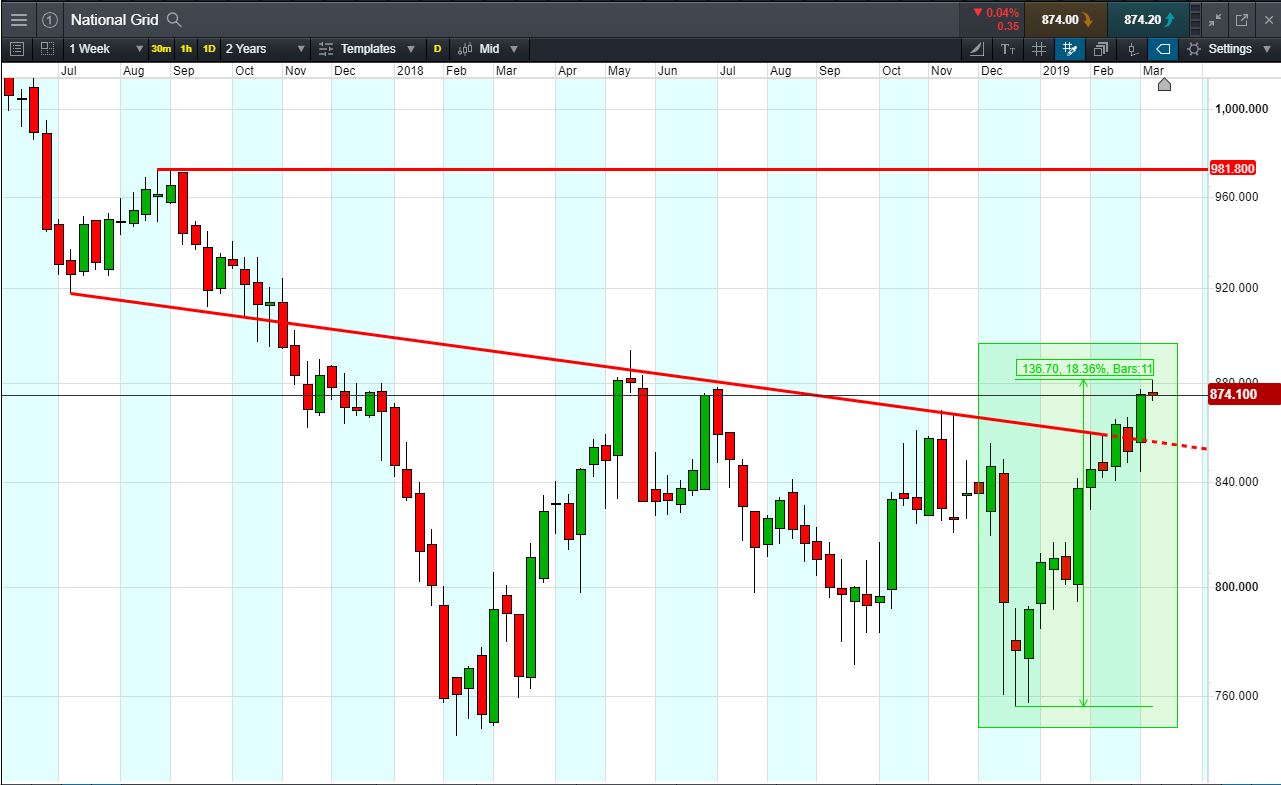Pop out chart into new window
Viewport: 1281px width, 785px height.
click(1242, 19)
